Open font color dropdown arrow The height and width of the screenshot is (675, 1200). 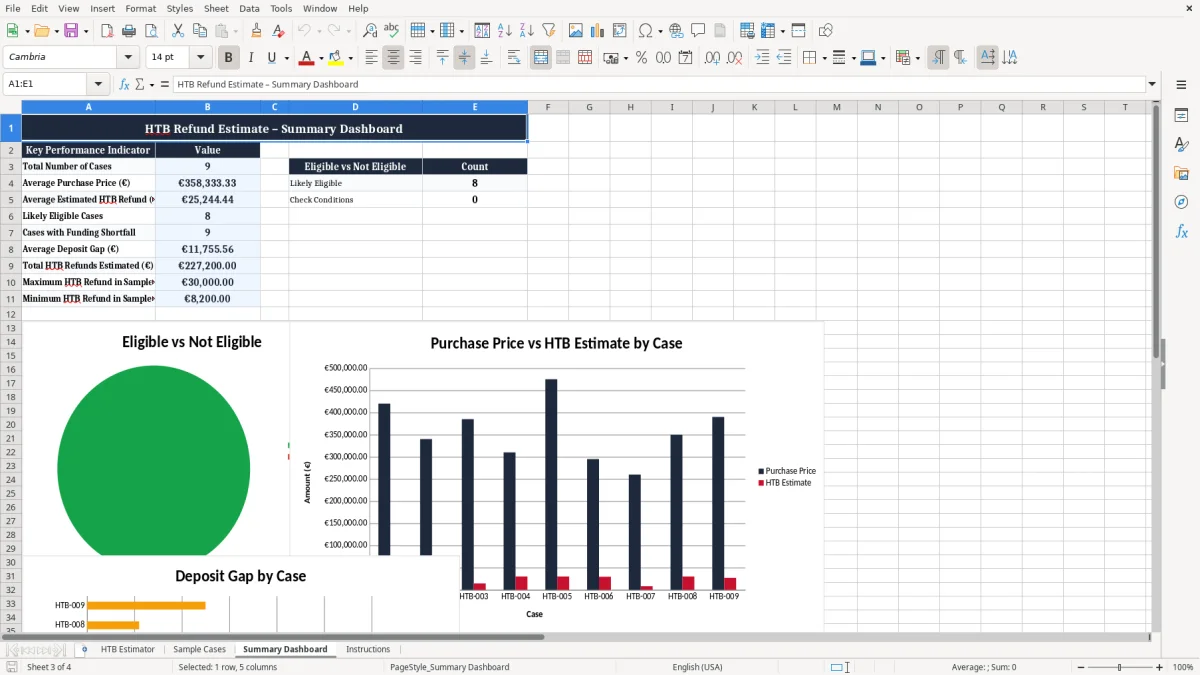pos(321,58)
